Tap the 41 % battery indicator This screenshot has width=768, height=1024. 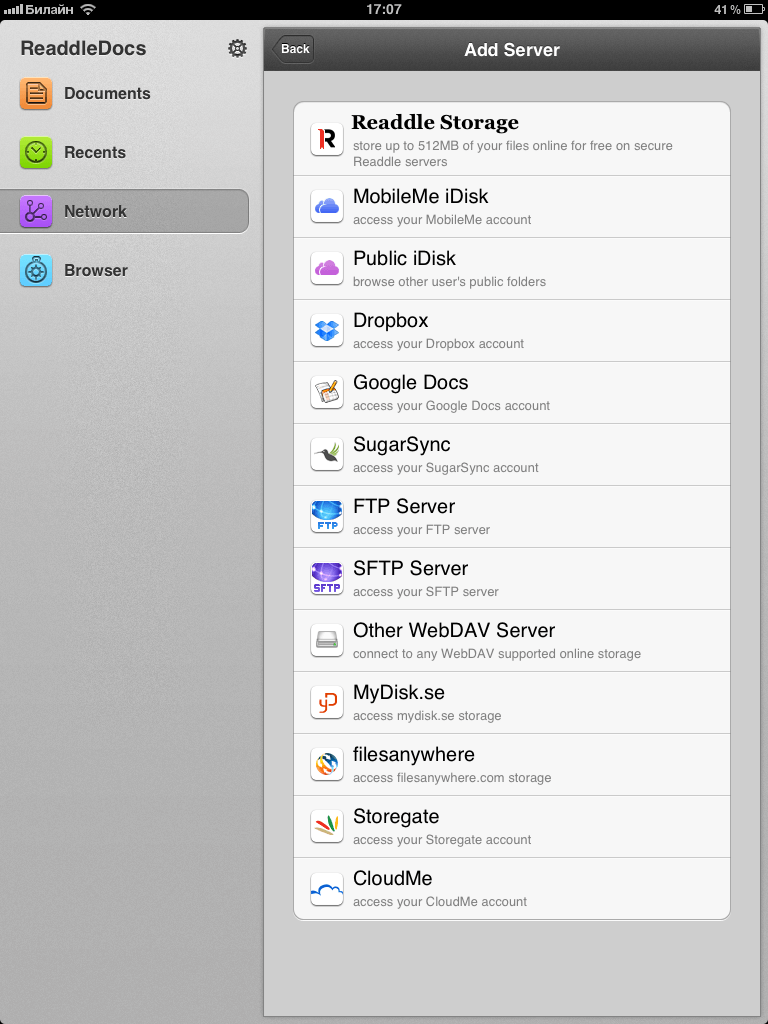click(741, 9)
